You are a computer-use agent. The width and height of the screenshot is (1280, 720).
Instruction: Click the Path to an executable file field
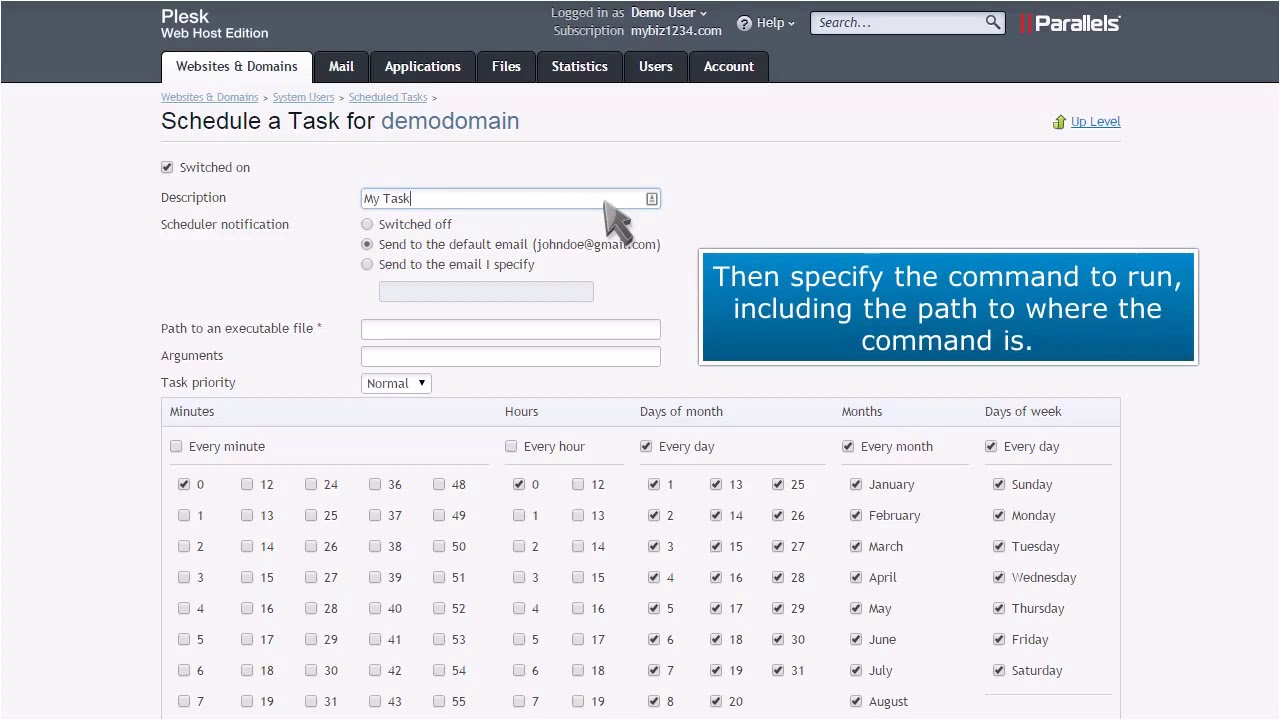[511, 329]
